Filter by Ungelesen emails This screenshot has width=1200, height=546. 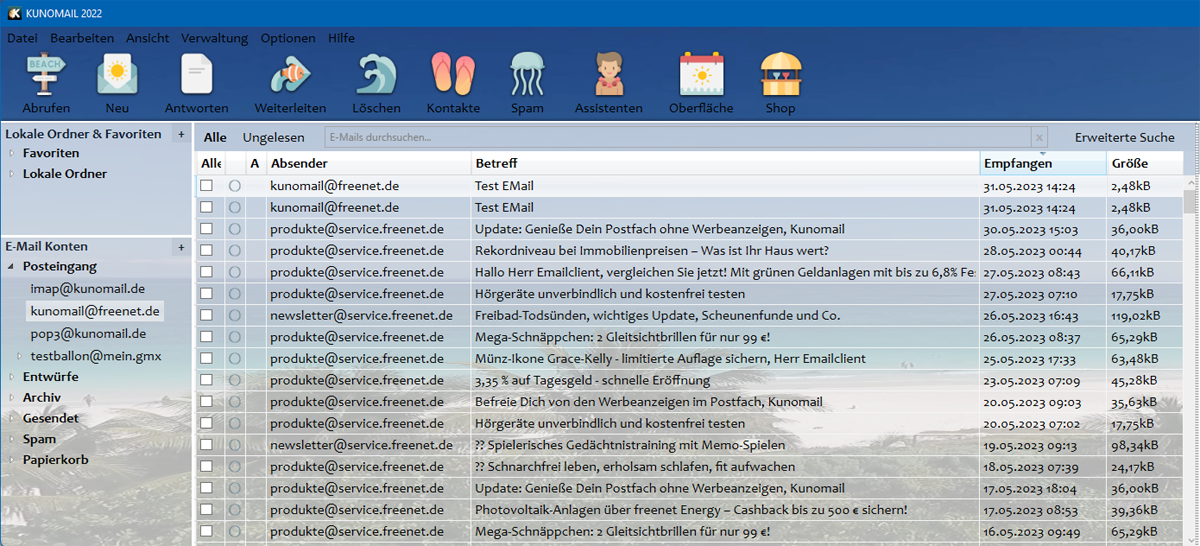[273, 137]
